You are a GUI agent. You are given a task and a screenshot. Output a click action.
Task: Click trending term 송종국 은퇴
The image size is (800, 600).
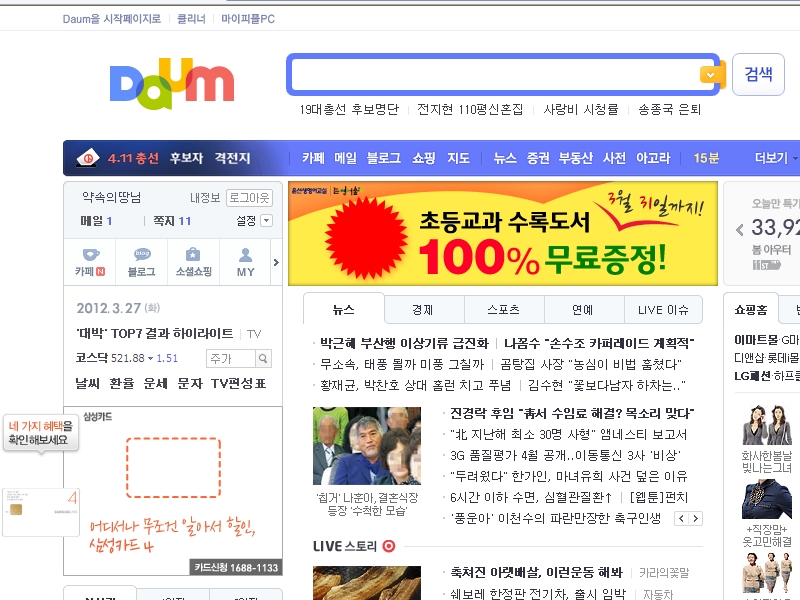[670, 109]
